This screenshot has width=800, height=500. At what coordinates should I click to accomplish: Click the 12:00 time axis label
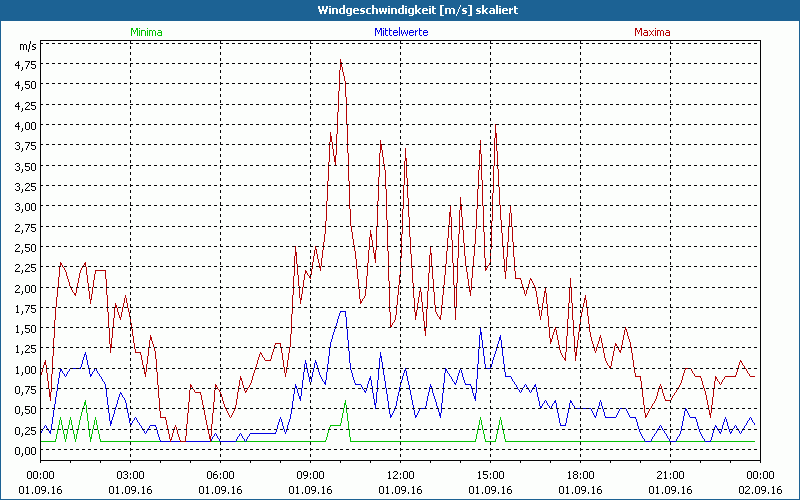[400, 475]
